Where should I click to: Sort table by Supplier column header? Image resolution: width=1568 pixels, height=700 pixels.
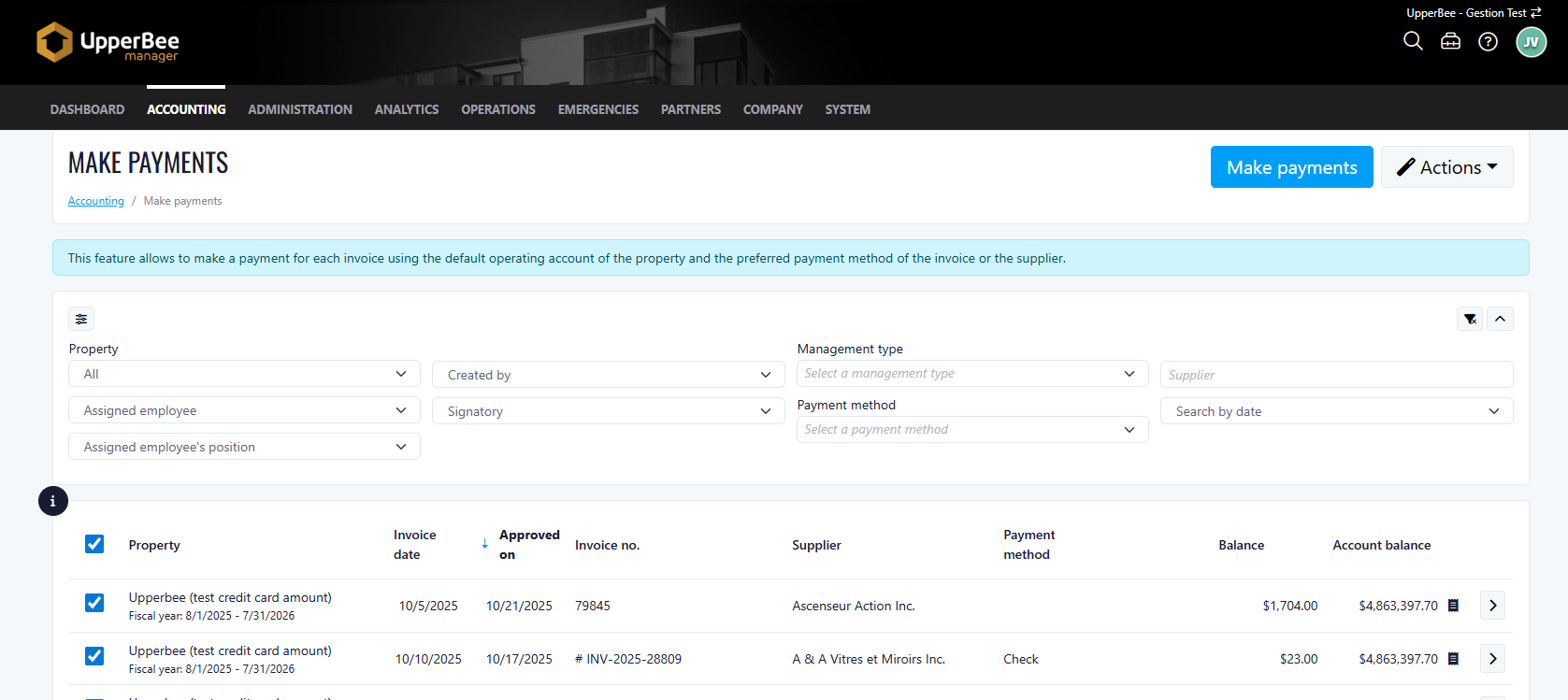coord(816,545)
